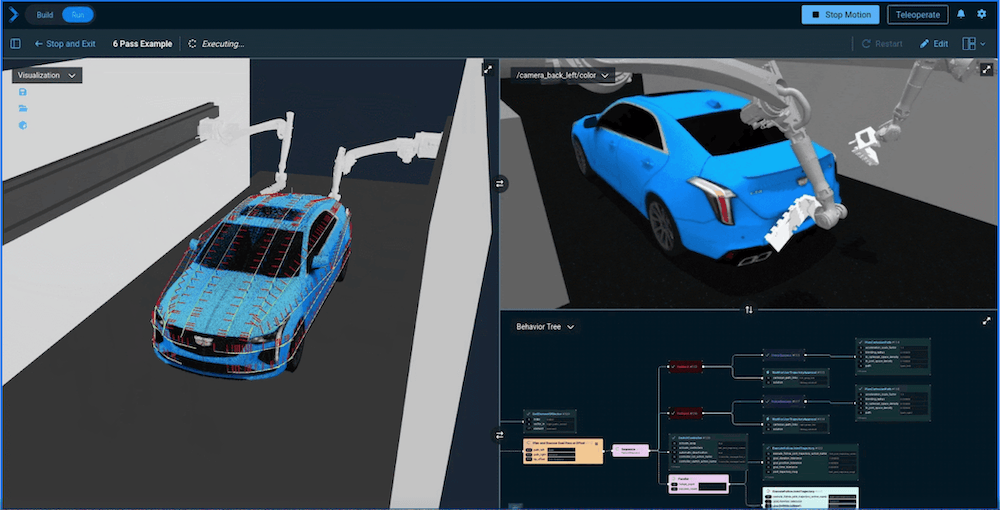Open the Behavior Tree pane dropdown
Screen dimensions: 1000x510
pyautogui.click(x=547, y=327)
